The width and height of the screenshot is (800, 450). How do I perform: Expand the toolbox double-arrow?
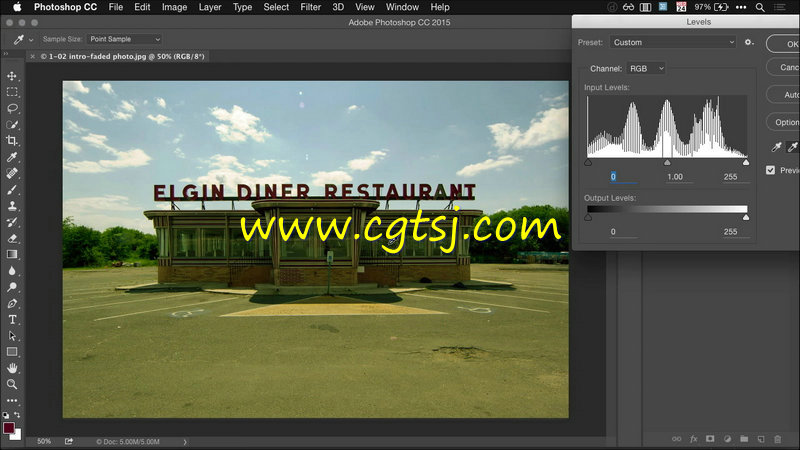[6, 54]
